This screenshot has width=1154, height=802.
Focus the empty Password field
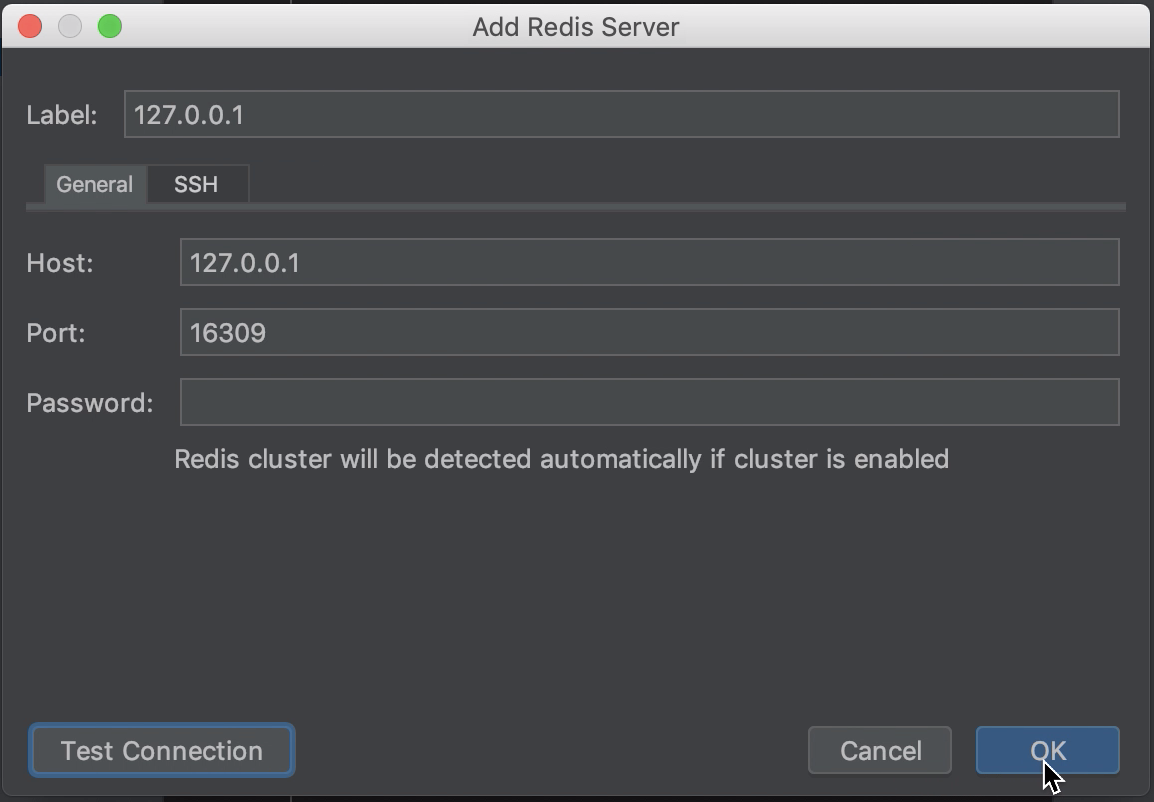tap(650, 402)
